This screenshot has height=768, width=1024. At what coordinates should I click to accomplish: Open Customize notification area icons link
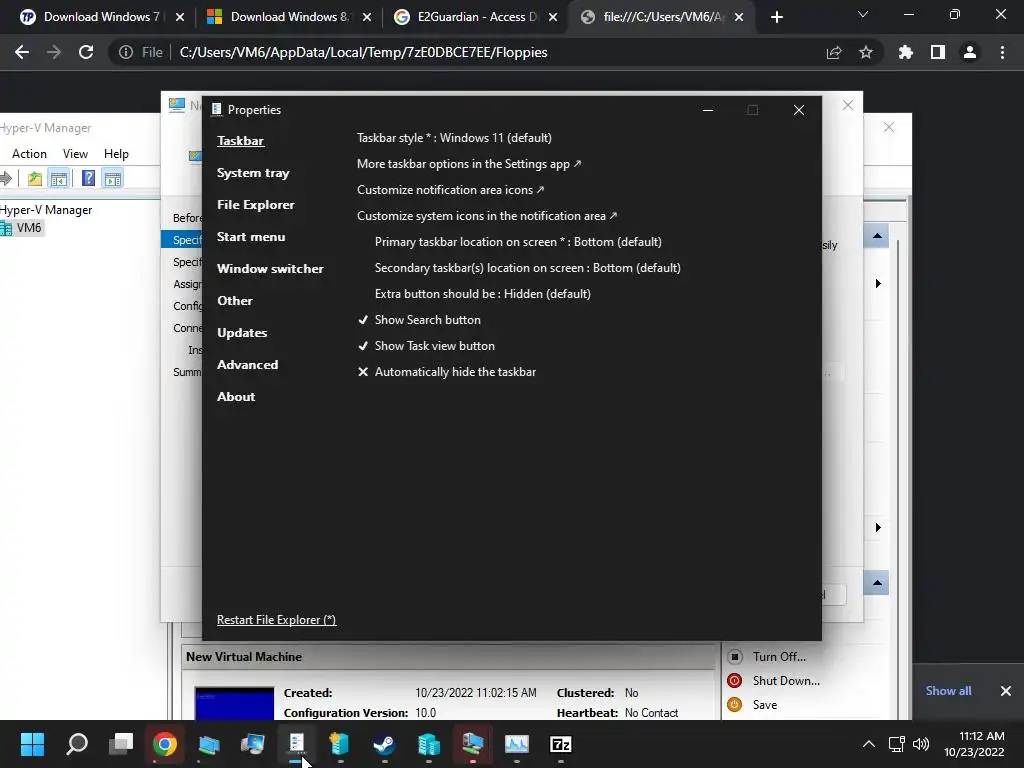point(450,190)
